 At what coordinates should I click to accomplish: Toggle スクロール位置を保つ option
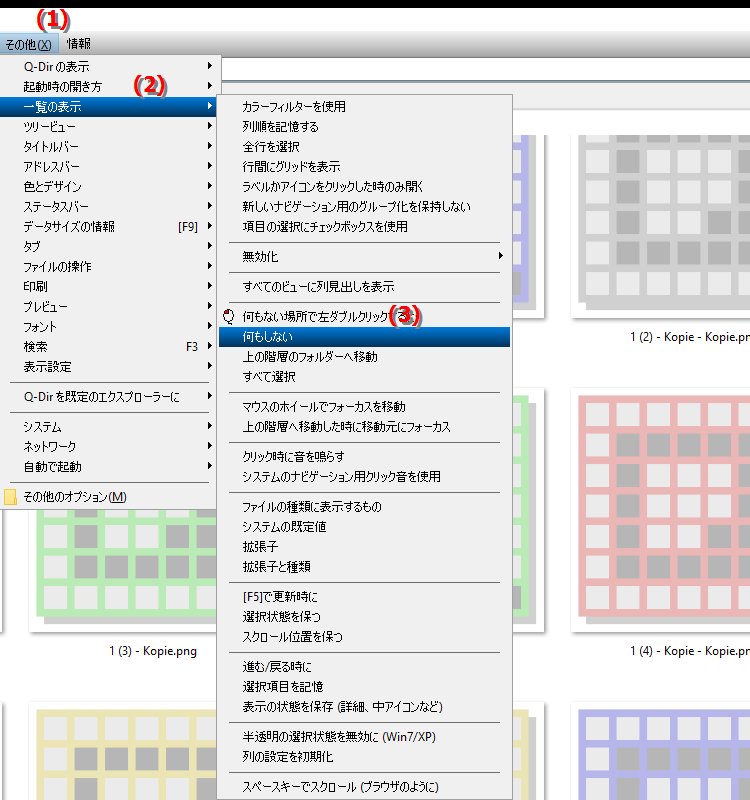pos(364,637)
